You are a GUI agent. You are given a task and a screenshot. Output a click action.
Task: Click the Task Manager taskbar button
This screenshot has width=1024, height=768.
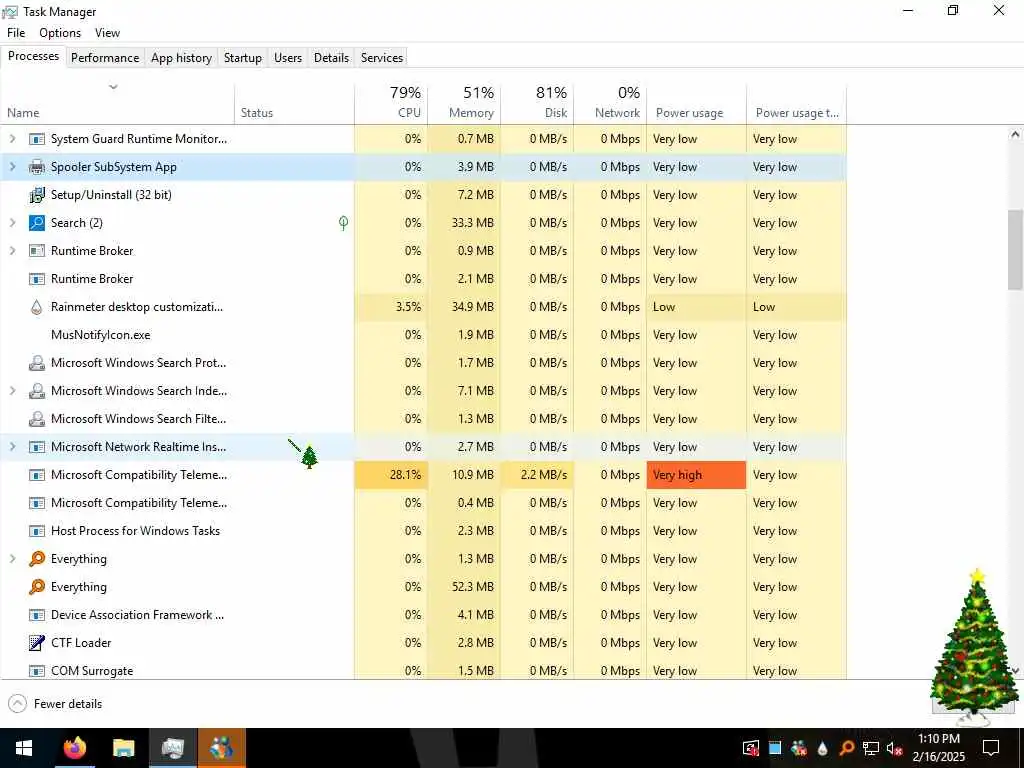coord(172,748)
